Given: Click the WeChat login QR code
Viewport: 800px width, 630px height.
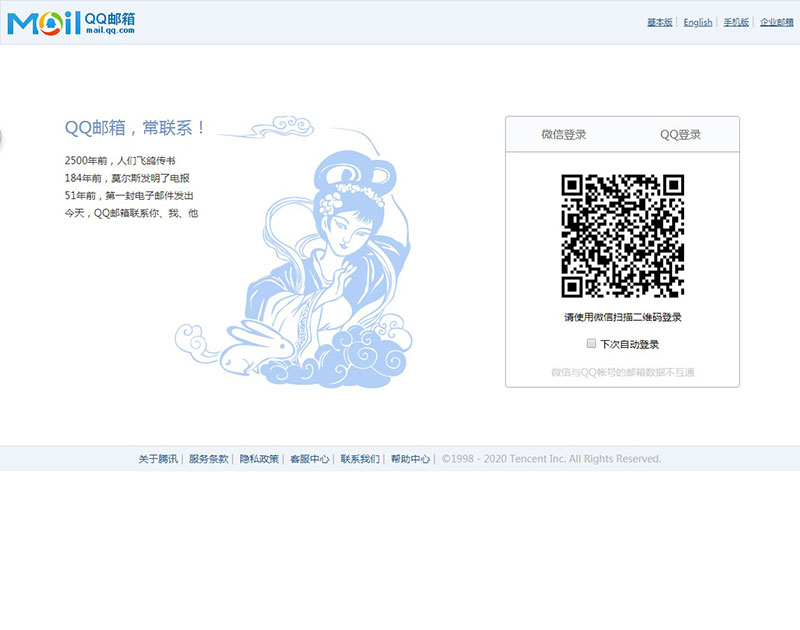Looking at the screenshot, I should (622, 236).
